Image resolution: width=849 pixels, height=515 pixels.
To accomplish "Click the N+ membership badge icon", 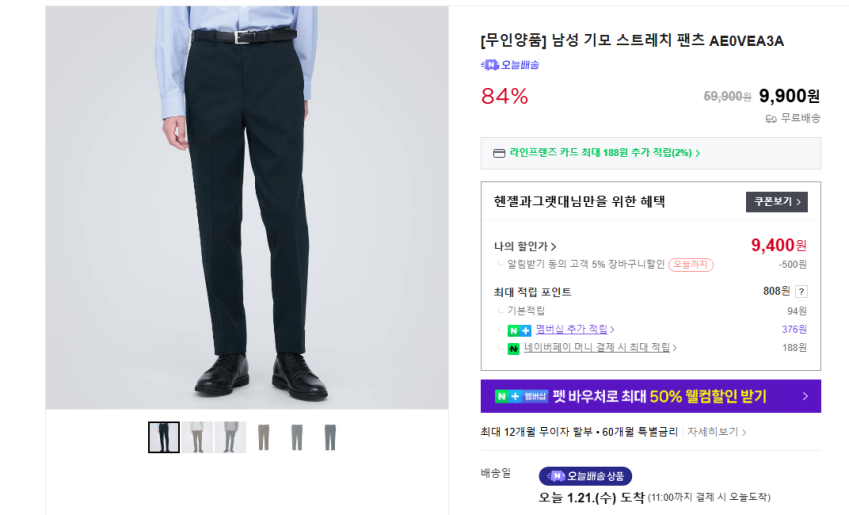I will 519,330.
